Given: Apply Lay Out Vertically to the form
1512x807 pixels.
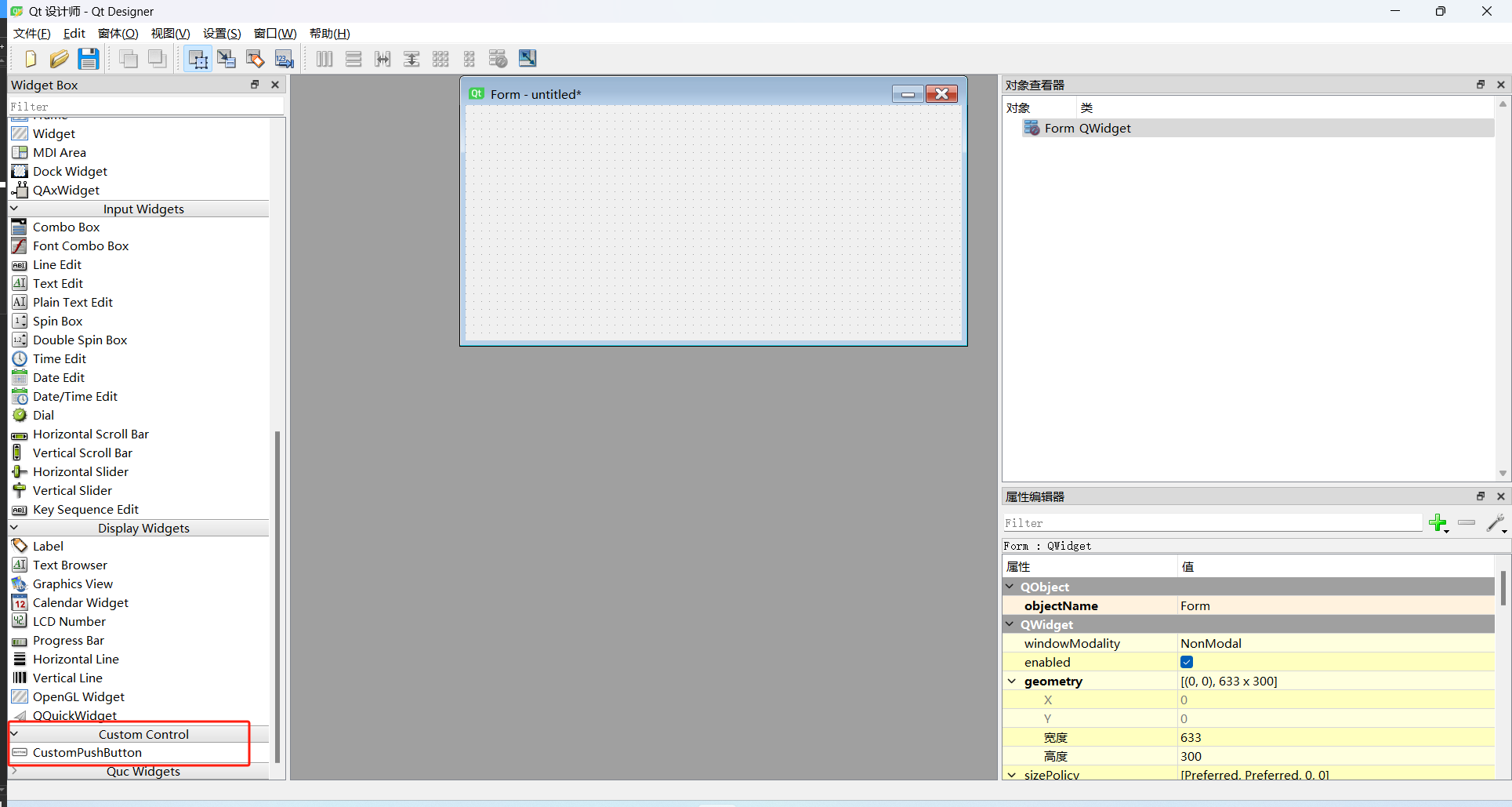Looking at the screenshot, I should click(354, 59).
